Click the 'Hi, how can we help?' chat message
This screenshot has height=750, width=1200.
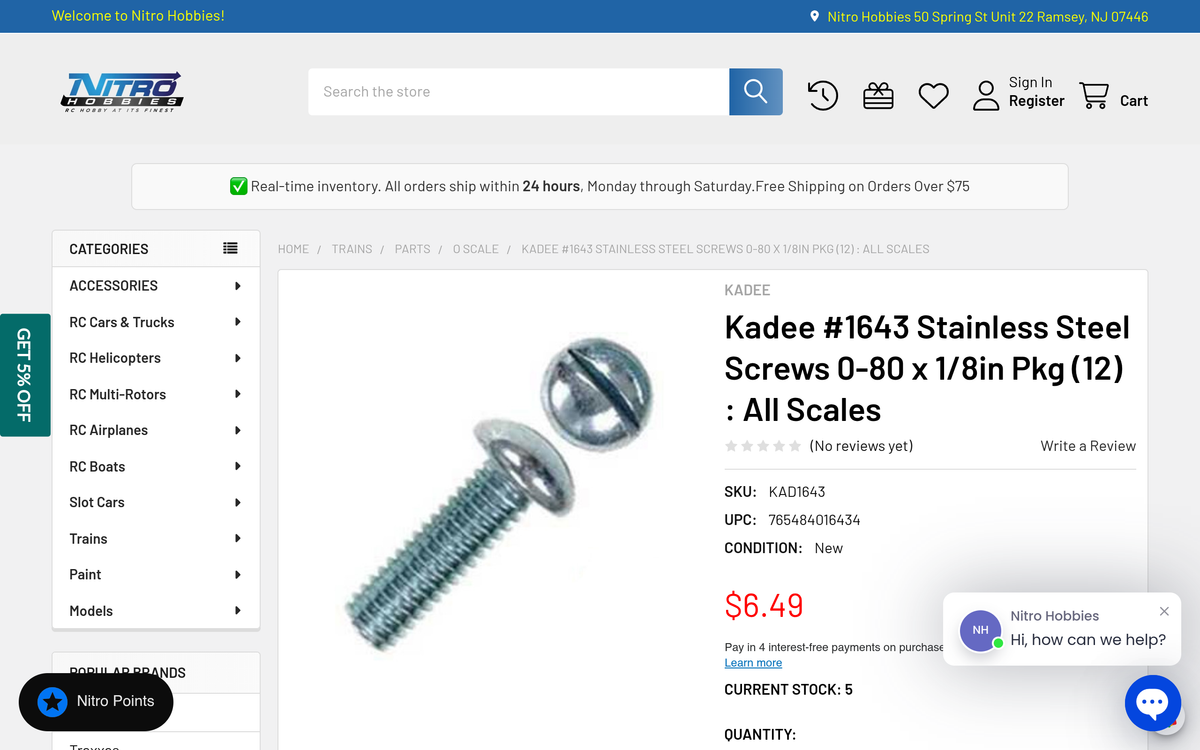click(1088, 640)
